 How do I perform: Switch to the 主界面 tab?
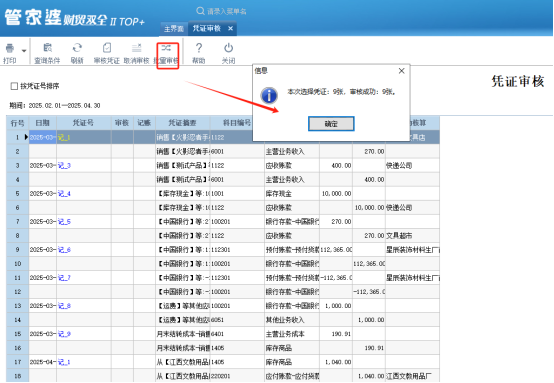(173, 28)
